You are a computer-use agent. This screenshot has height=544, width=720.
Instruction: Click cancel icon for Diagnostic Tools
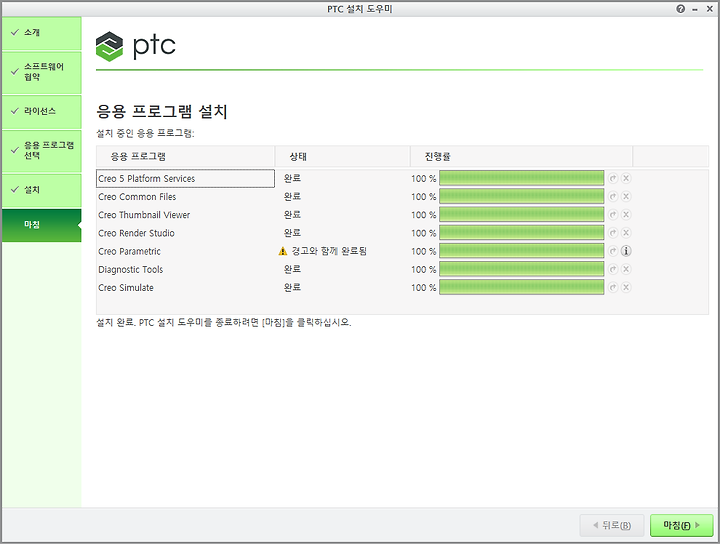click(626, 269)
